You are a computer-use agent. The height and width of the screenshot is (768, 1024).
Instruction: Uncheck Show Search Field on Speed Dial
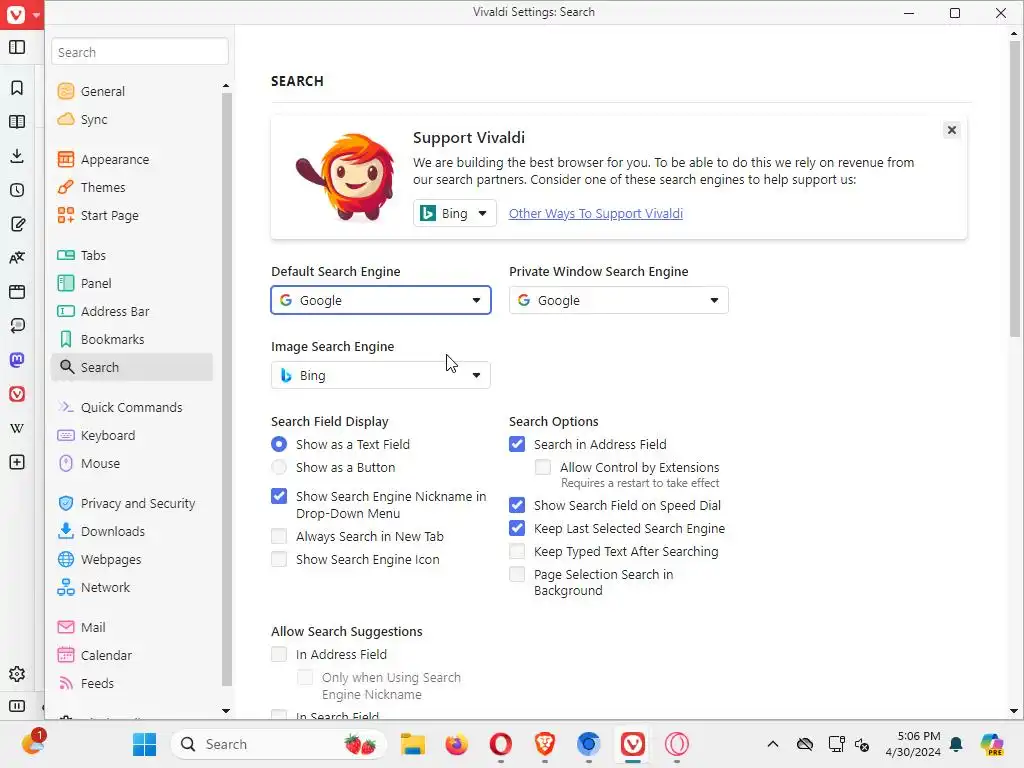point(517,505)
